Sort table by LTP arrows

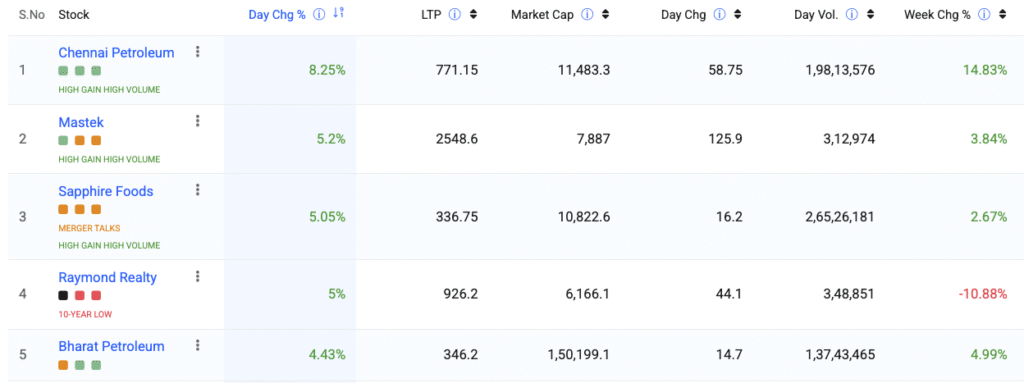(473, 15)
